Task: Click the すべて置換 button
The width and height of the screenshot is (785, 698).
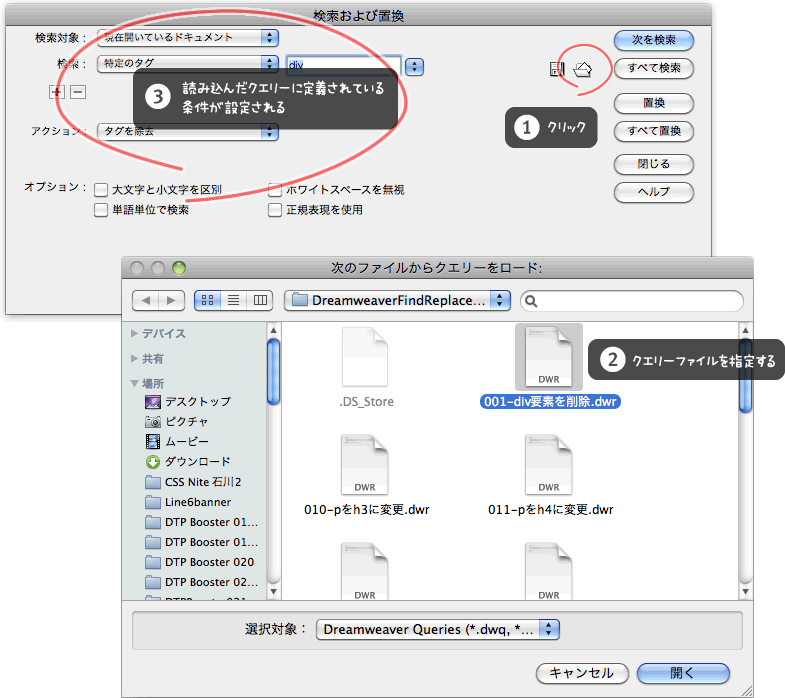Action: coord(654,131)
